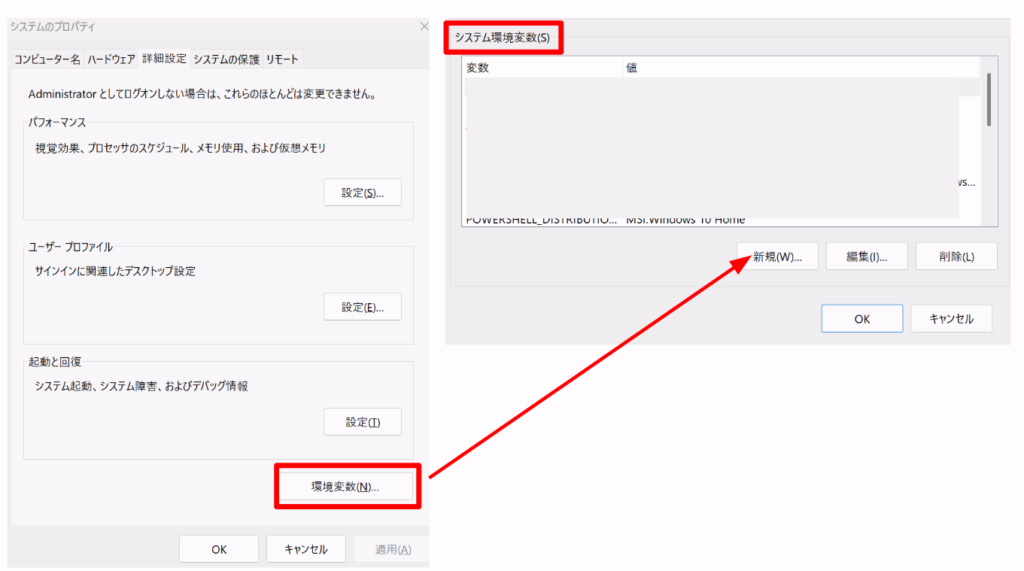Viewport: 1024px width, 571px height.
Task: Delete the variable using 削除(L)
Action: (x=957, y=256)
